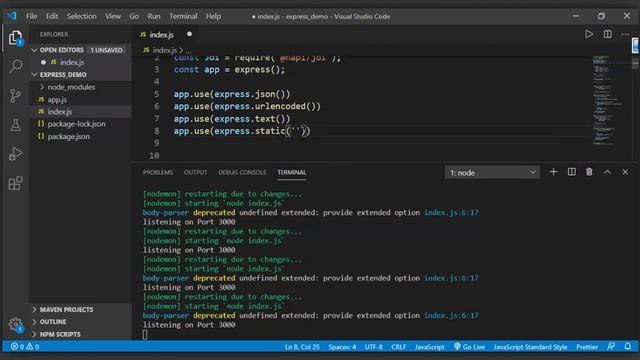This screenshot has width=640, height=360.
Task: Click the feedback icon in status bar
Action: click(611, 347)
